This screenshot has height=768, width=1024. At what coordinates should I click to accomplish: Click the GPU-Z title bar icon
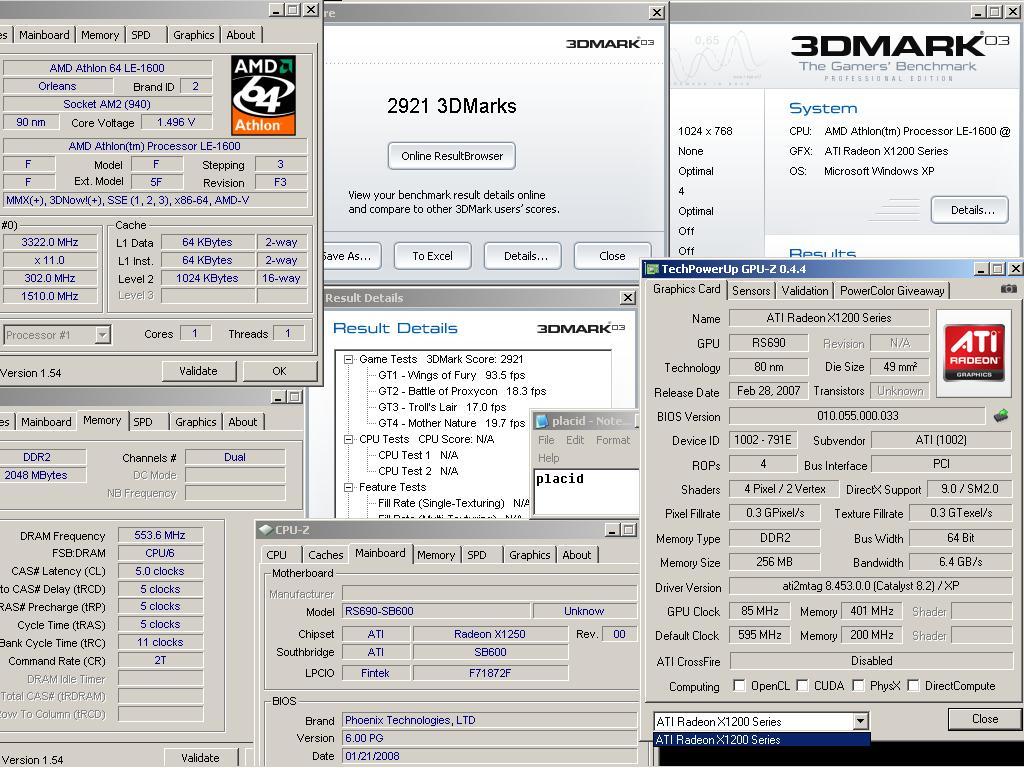(652, 269)
